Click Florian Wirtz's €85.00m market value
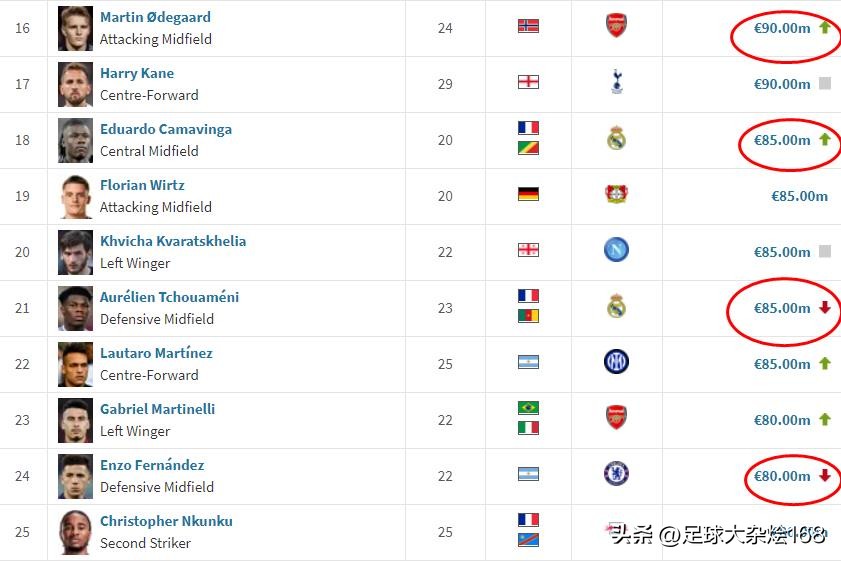The image size is (841, 561). coord(799,197)
